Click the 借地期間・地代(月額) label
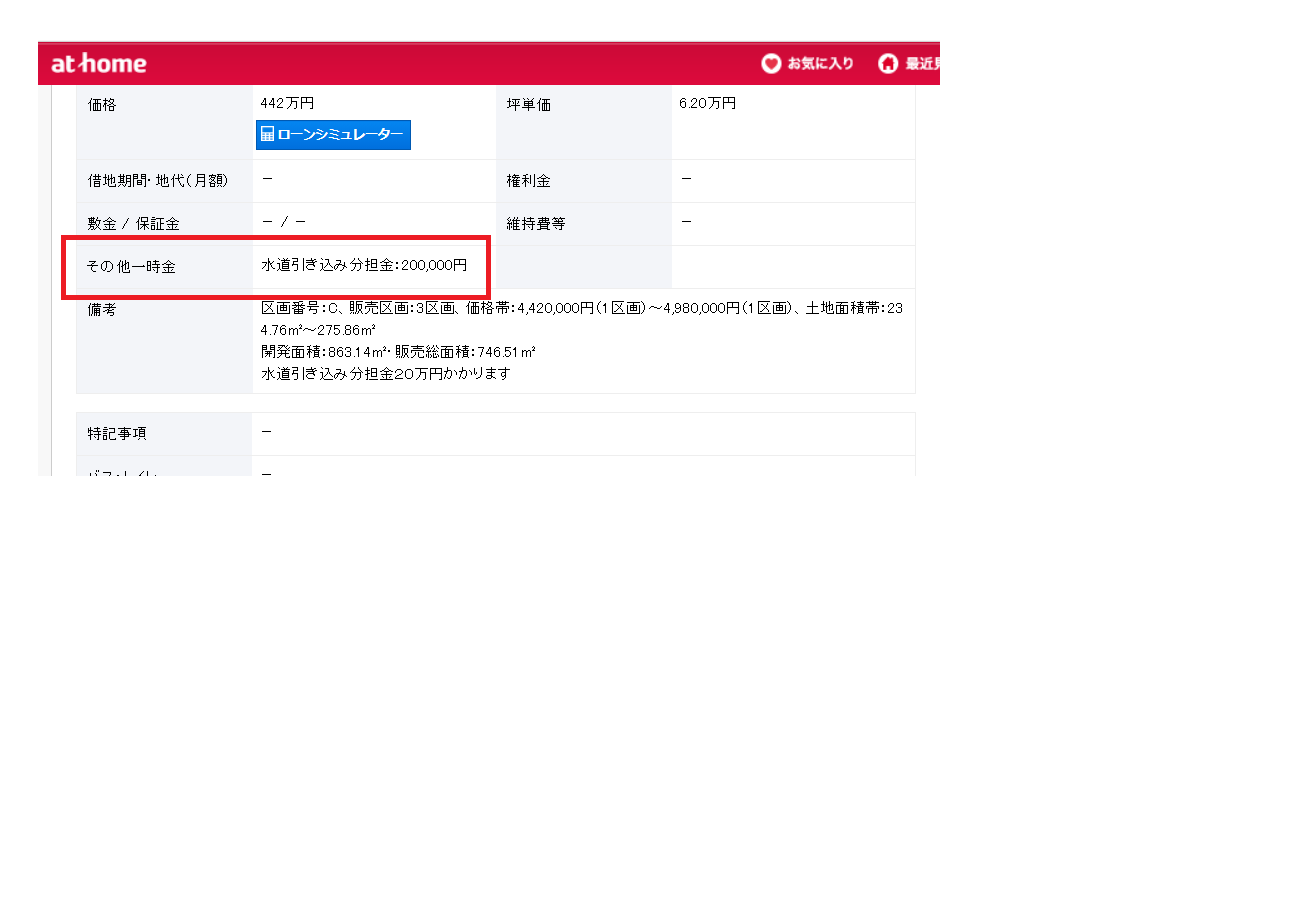The width and height of the screenshot is (1301, 901). pyautogui.click(x=158, y=181)
